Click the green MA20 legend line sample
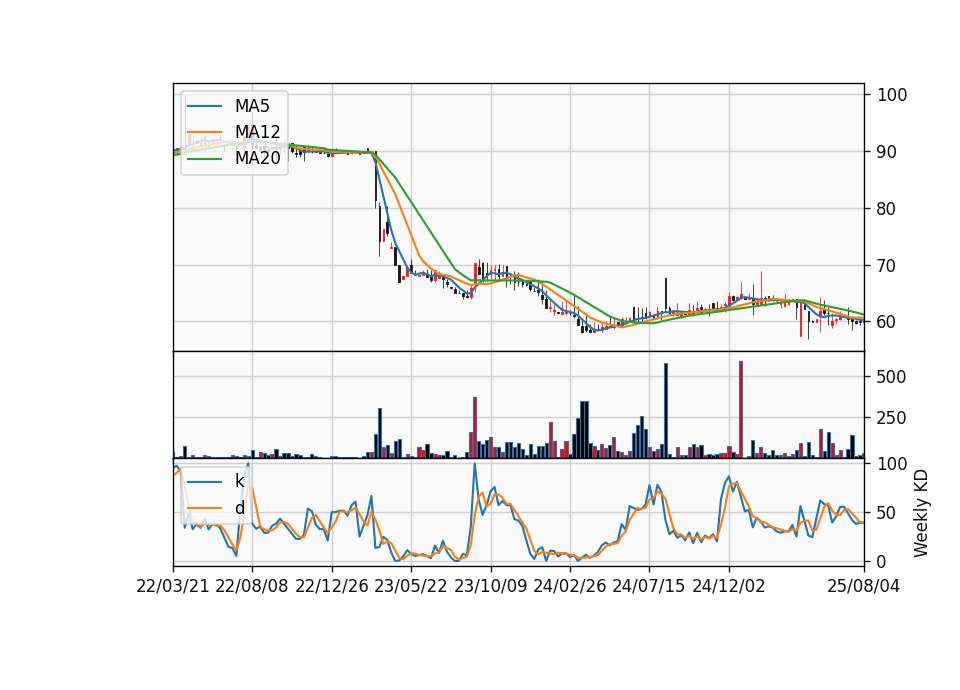The image size is (960, 690). (204, 159)
